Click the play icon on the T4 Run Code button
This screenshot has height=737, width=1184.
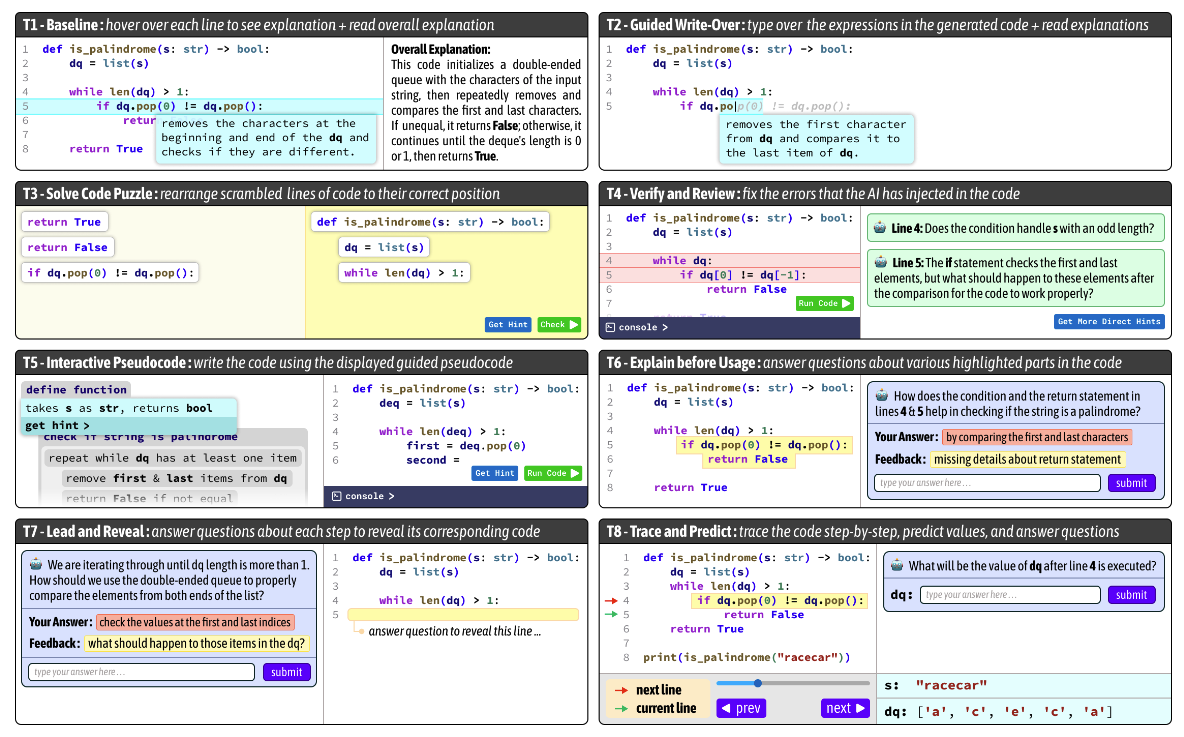click(847, 303)
